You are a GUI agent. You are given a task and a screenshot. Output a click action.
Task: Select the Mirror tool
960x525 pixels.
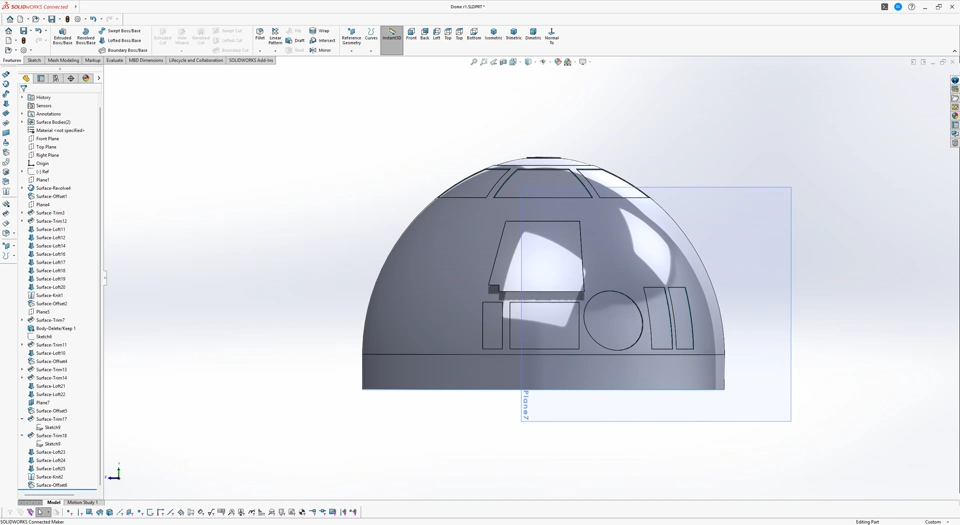[320, 50]
